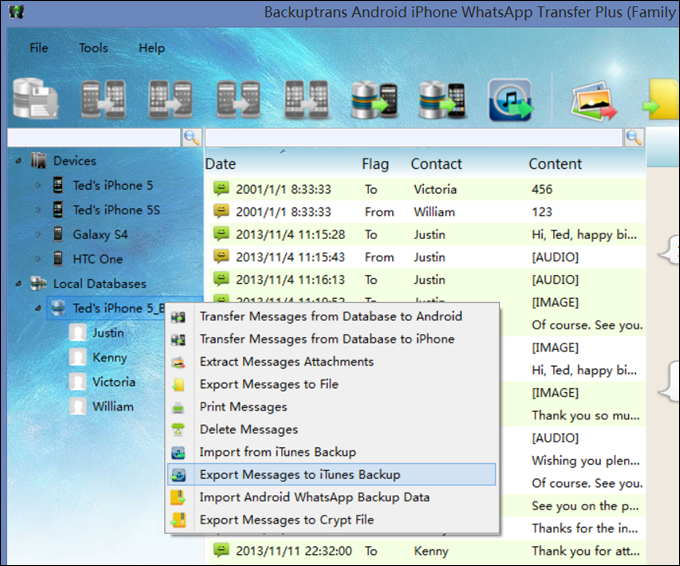The width and height of the screenshot is (680, 566).
Task: Expand the Ted's iPhone 5S node
Action: tap(38, 210)
